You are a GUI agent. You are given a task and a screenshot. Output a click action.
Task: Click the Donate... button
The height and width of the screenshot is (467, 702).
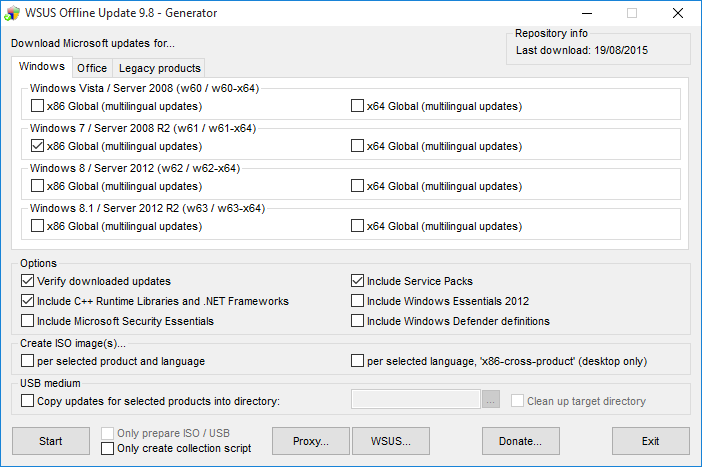[521, 441]
